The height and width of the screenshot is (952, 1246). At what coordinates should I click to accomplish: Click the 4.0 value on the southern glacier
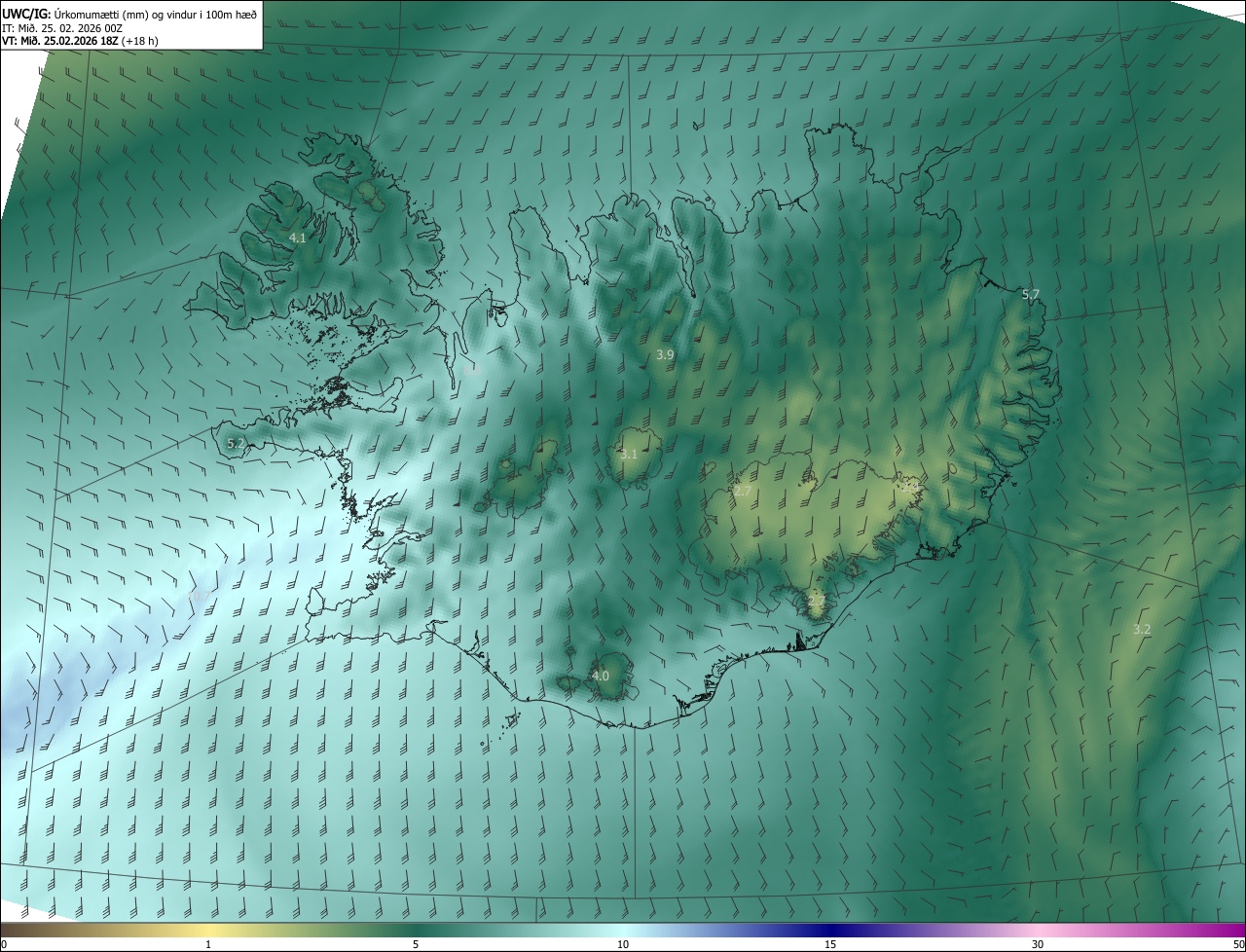pyautogui.click(x=601, y=676)
